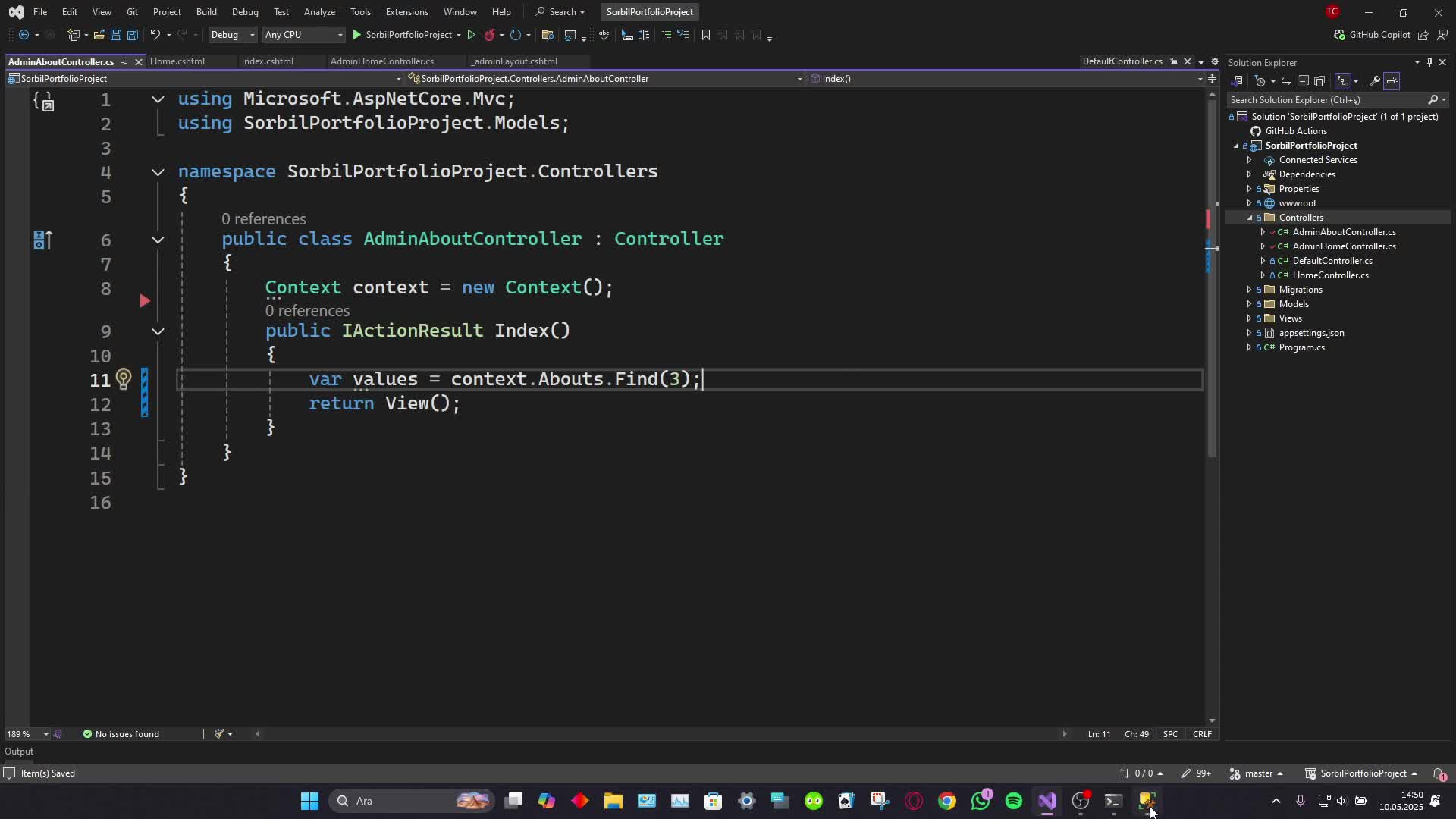Click the split editor icon above the scrollbar
The height and width of the screenshot is (819, 1456).
(x=1212, y=79)
